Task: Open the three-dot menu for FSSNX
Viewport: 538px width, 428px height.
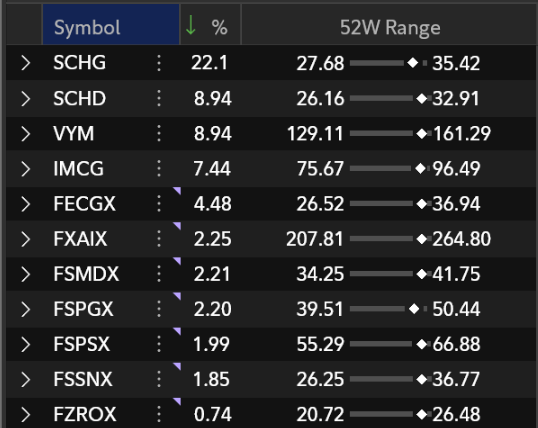Action: pos(159,380)
